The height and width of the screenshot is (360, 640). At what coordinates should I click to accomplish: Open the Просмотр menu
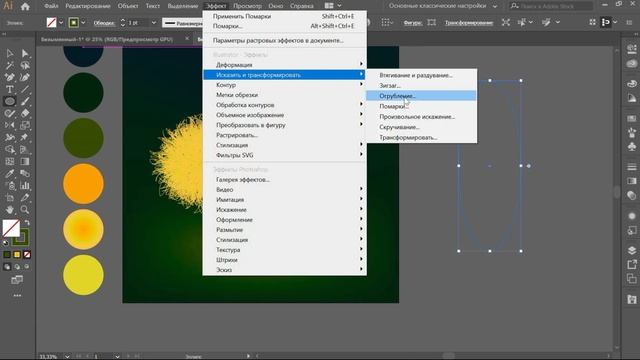click(x=247, y=6)
